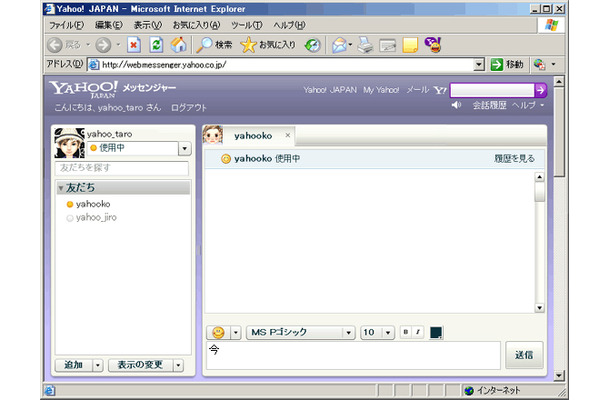Select friend yahooko in the list
Screen dimensions: 610x400
[93, 204]
